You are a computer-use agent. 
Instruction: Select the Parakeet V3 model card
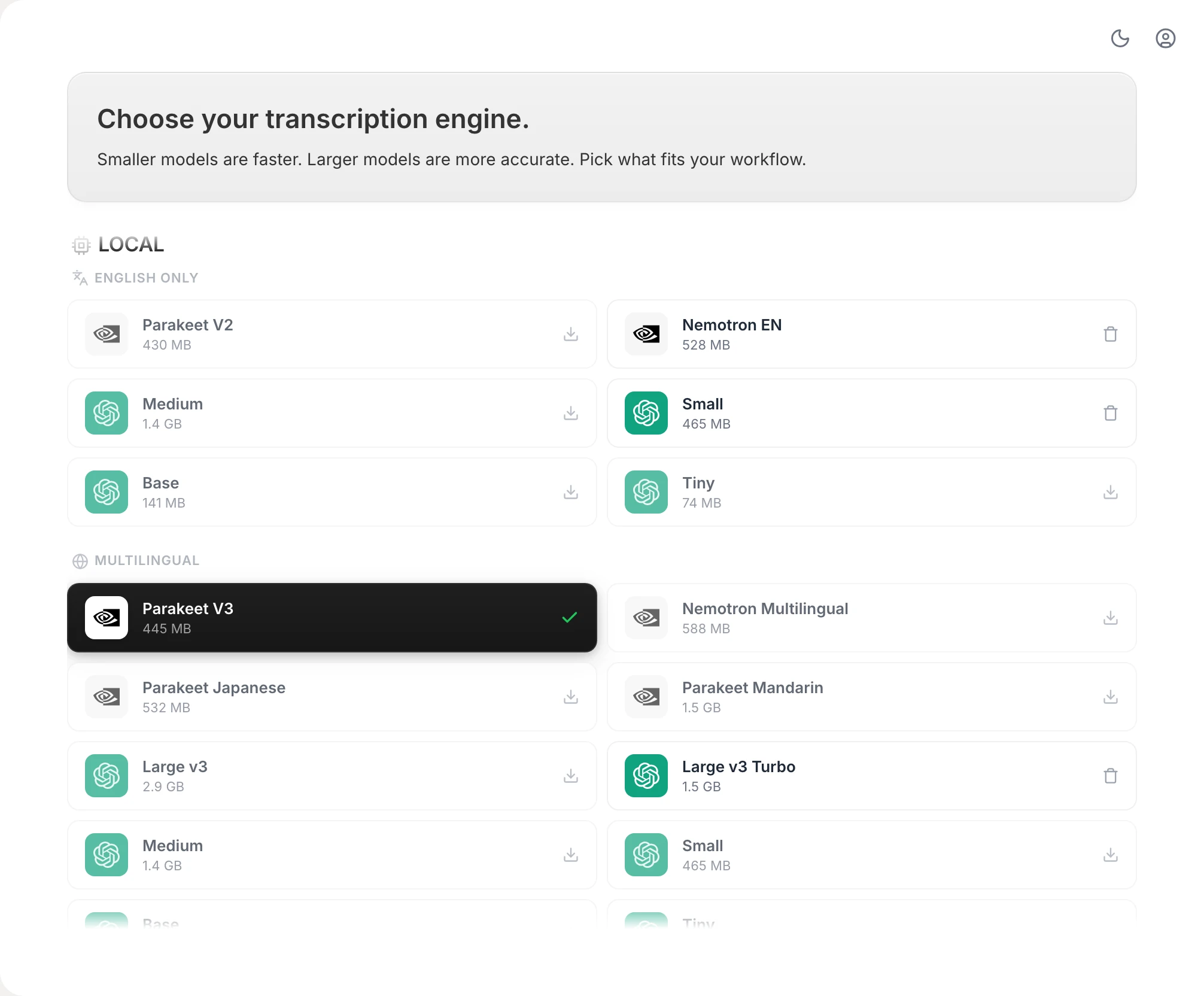pyautogui.click(x=332, y=618)
